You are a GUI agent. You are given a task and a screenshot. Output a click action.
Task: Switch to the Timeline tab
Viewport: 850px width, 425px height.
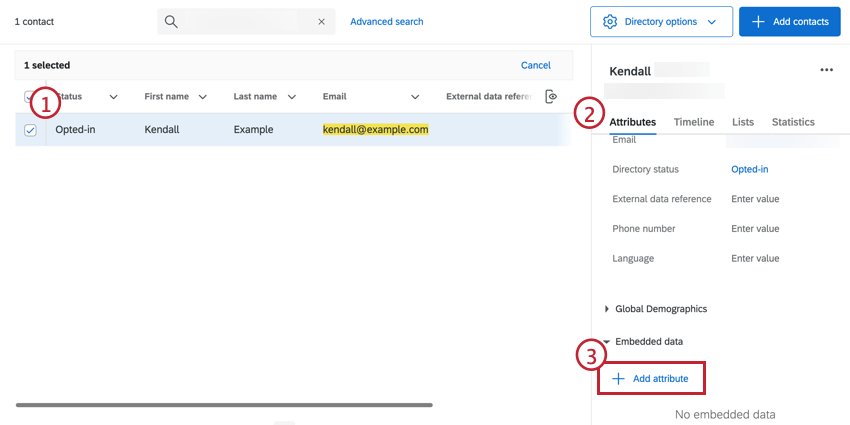694,122
